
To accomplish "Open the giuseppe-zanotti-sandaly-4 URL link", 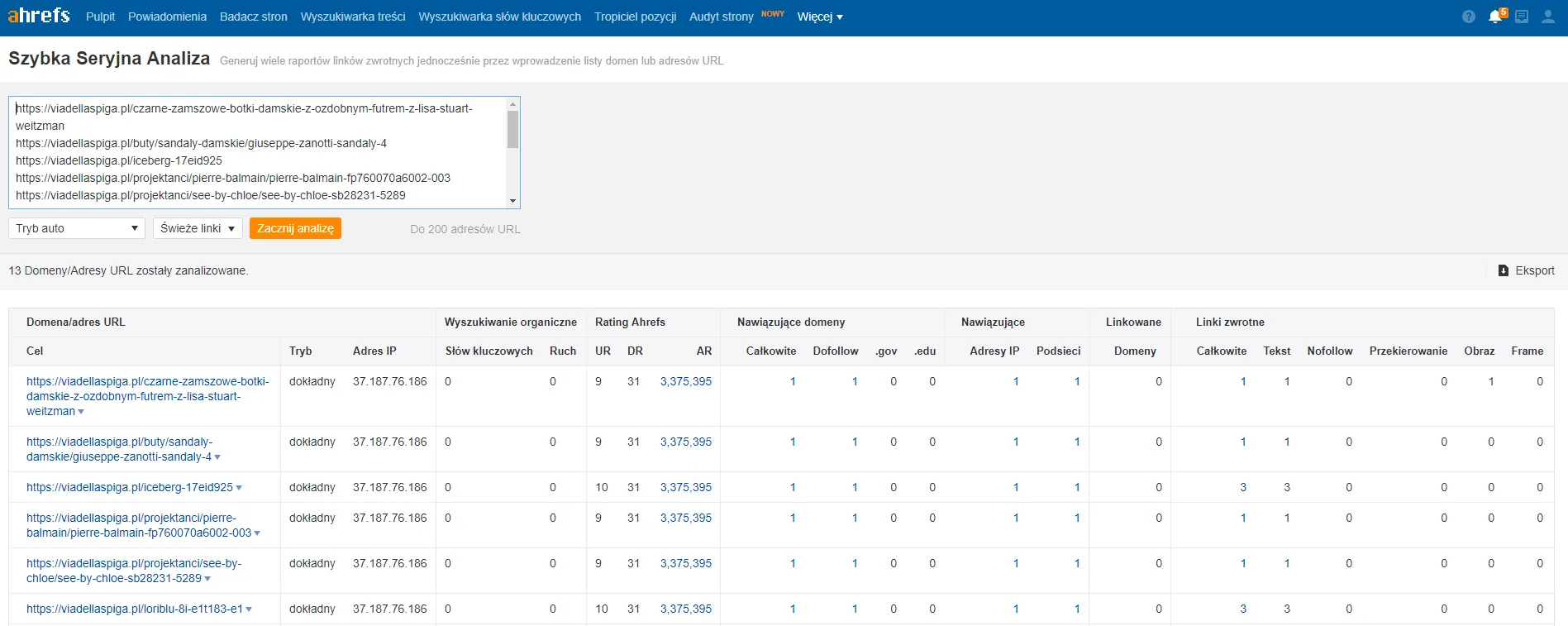I will [x=119, y=449].
